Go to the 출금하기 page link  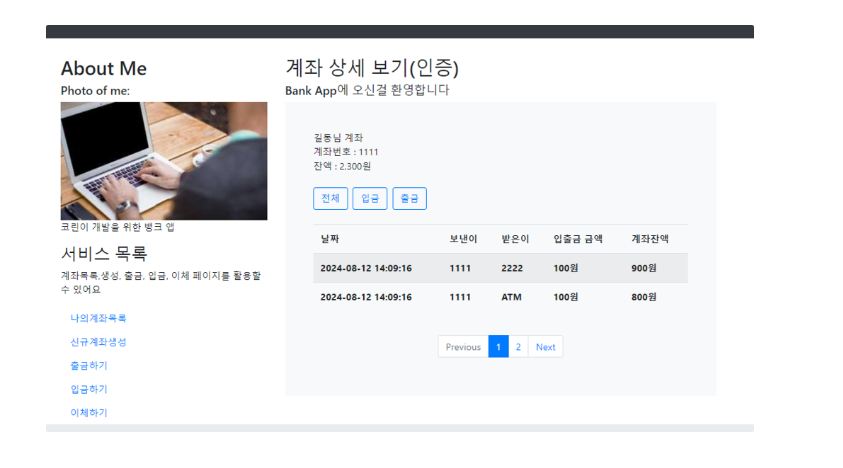coord(89,365)
